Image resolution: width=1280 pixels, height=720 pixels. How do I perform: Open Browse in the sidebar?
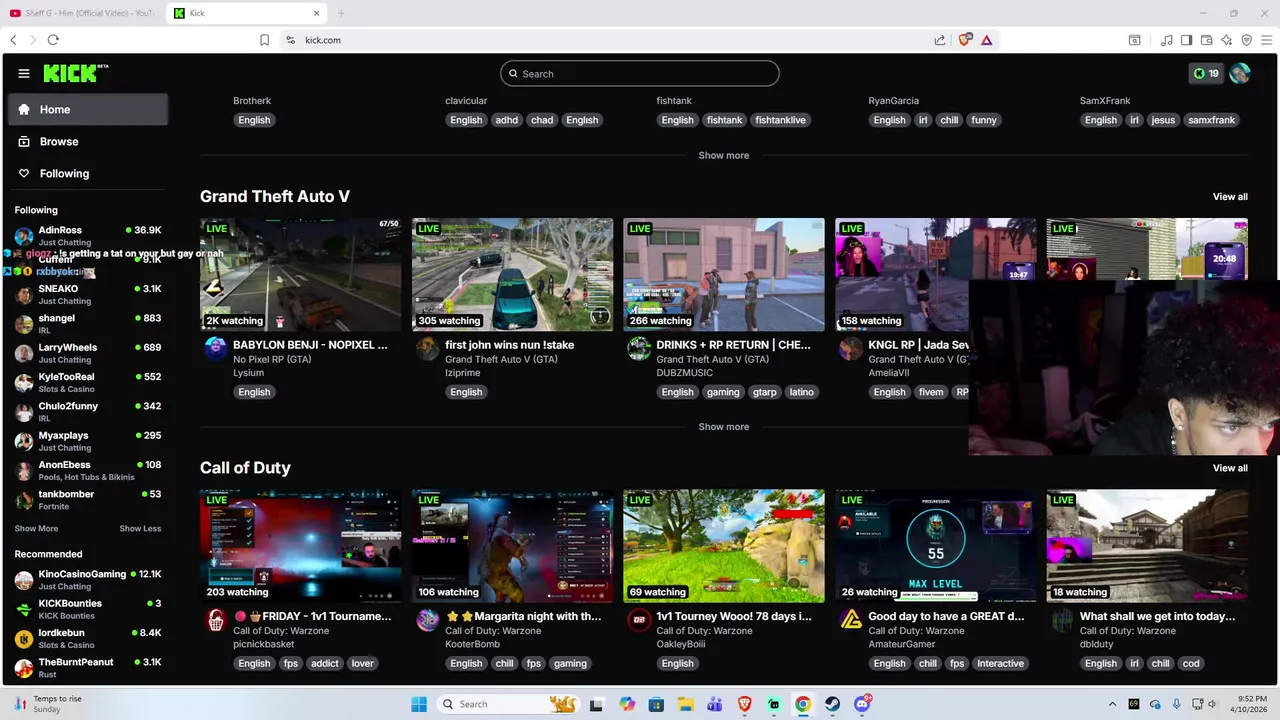click(88, 141)
